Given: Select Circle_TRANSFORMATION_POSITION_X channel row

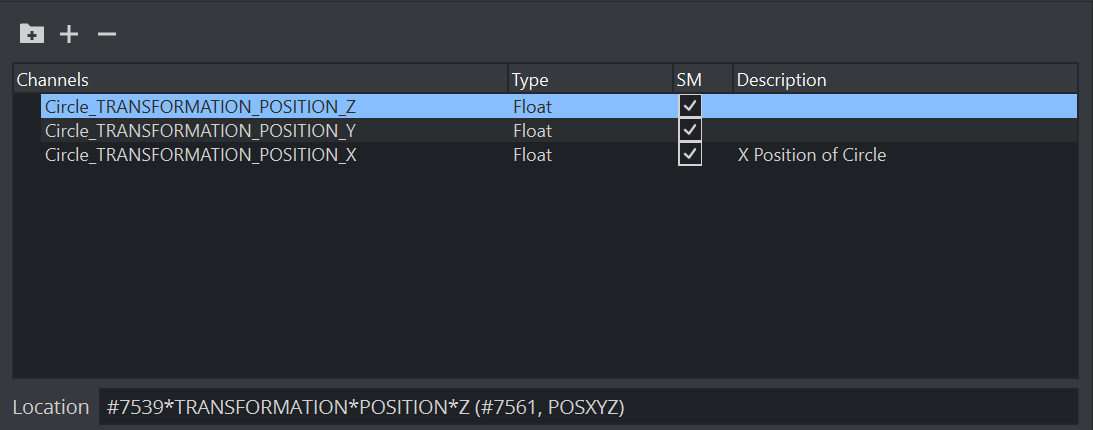Looking at the screenshot, I should click(x=200, y=155).
